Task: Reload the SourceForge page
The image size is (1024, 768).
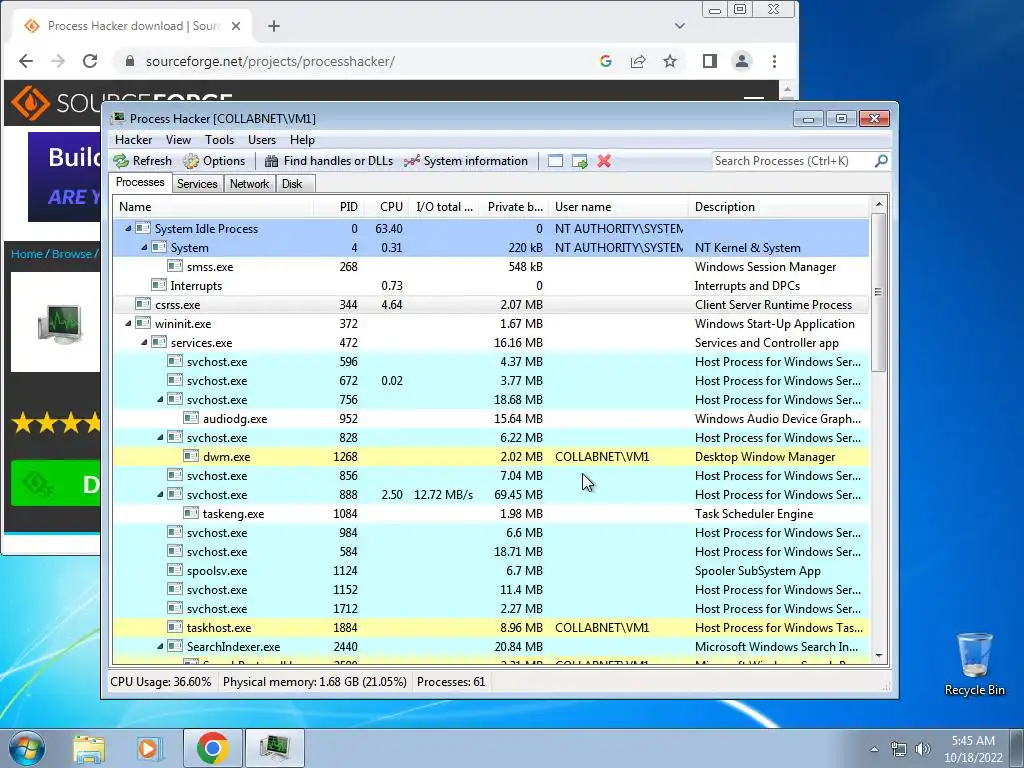Action: (90, 61)
